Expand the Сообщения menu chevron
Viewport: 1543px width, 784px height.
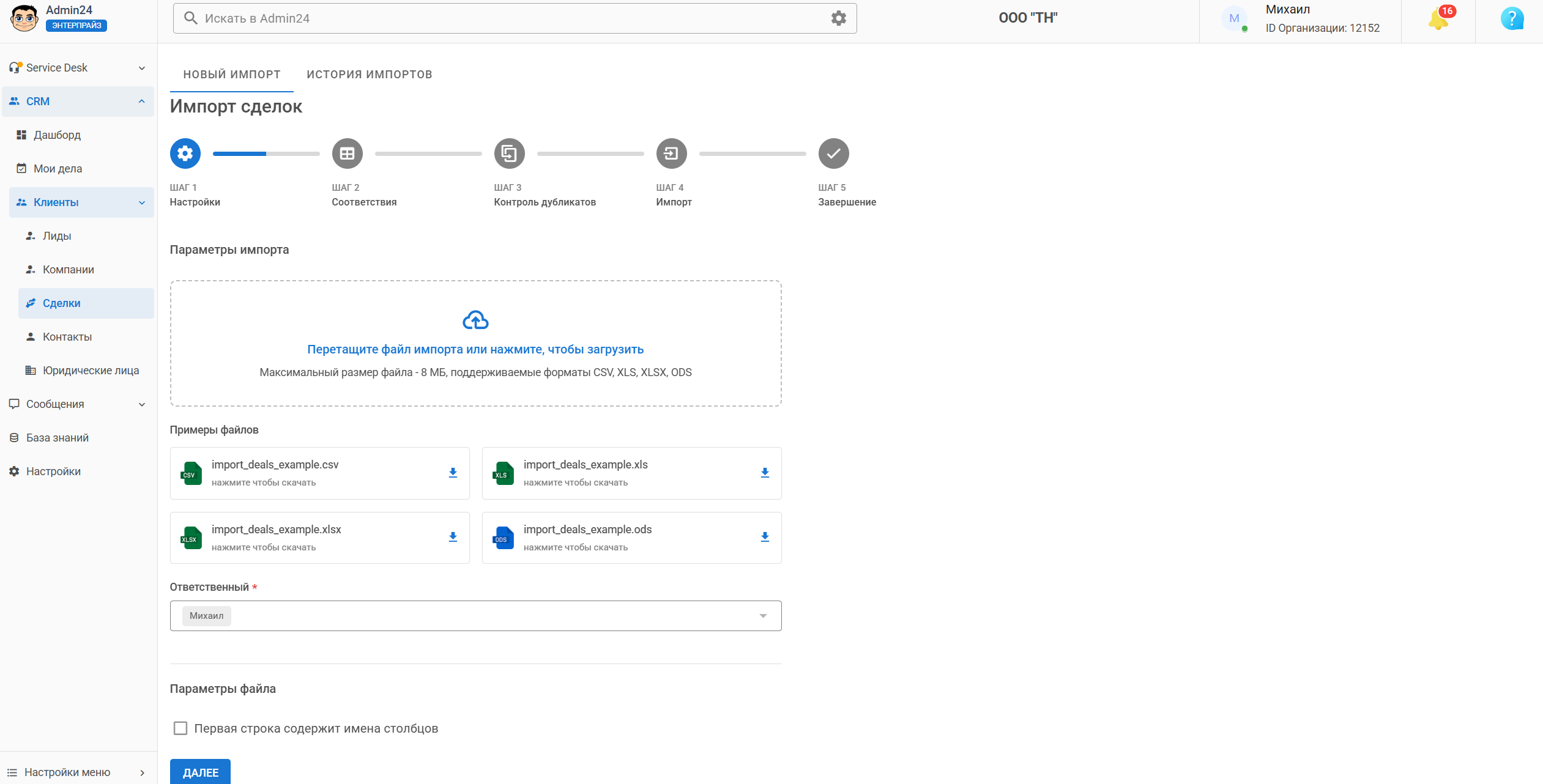(x=142, y=404)
